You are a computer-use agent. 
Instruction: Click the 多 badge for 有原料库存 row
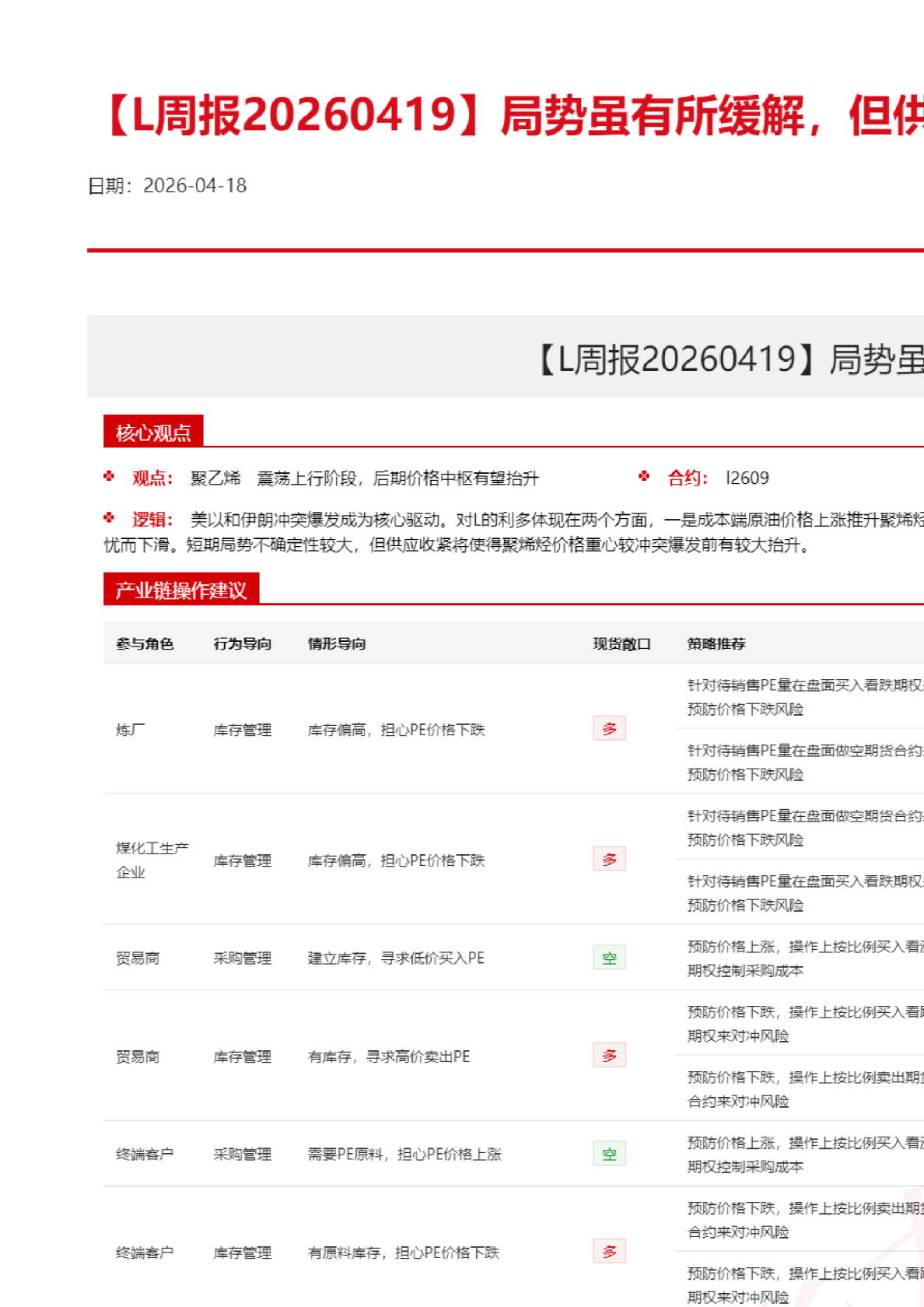pyautogui.click(x=609, y=1251)
